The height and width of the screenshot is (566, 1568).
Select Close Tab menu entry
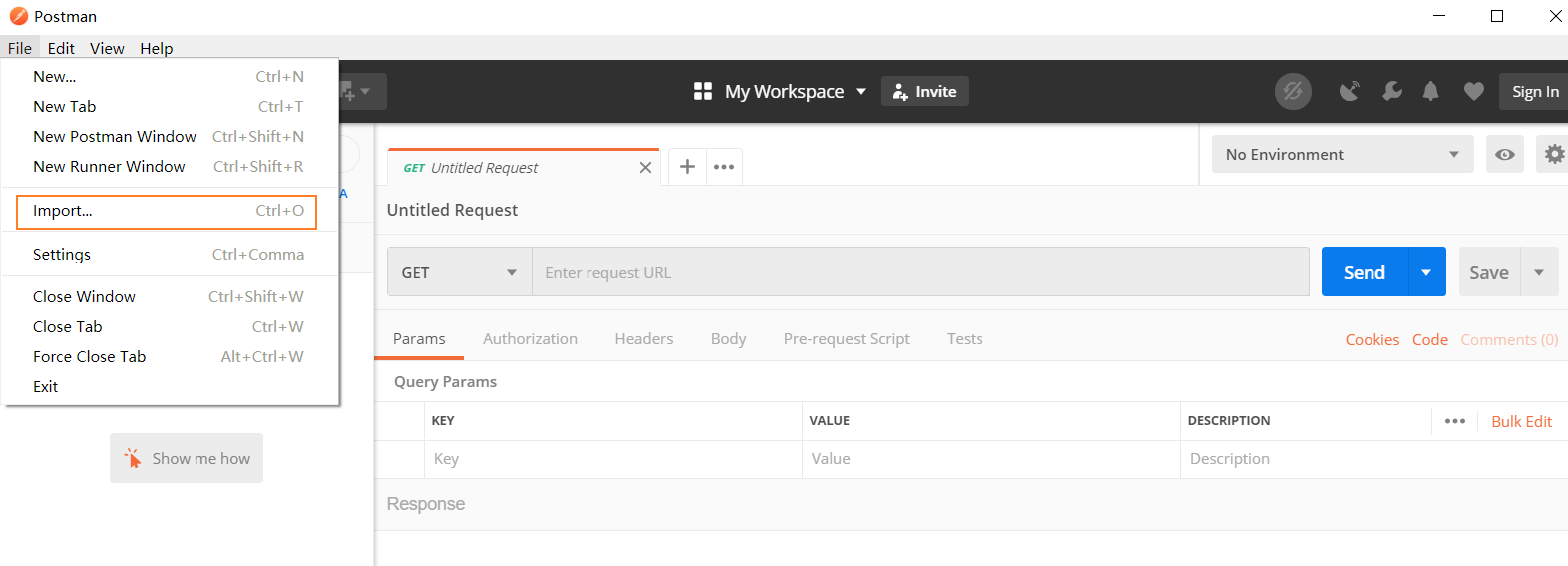tap(170, 326)
